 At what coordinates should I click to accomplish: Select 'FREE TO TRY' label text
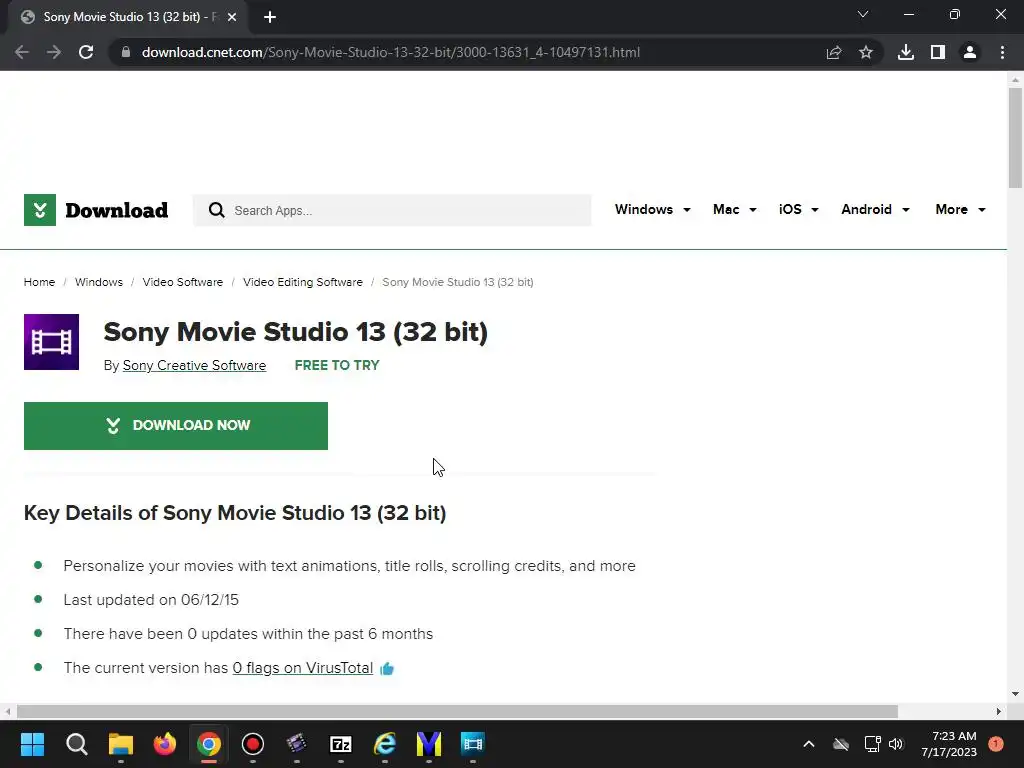tap(337, 366)
